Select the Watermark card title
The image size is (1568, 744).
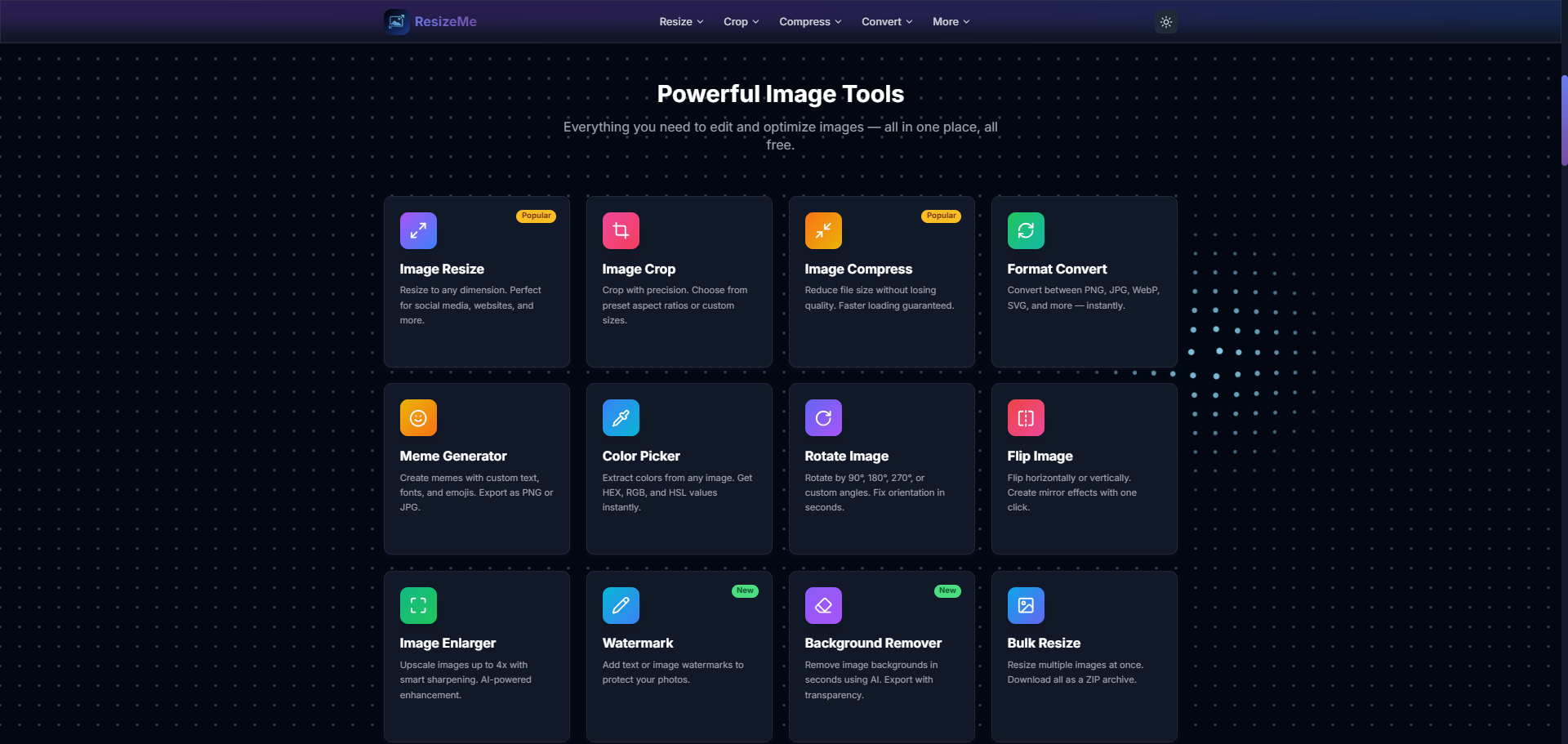[x=638, y=644]
